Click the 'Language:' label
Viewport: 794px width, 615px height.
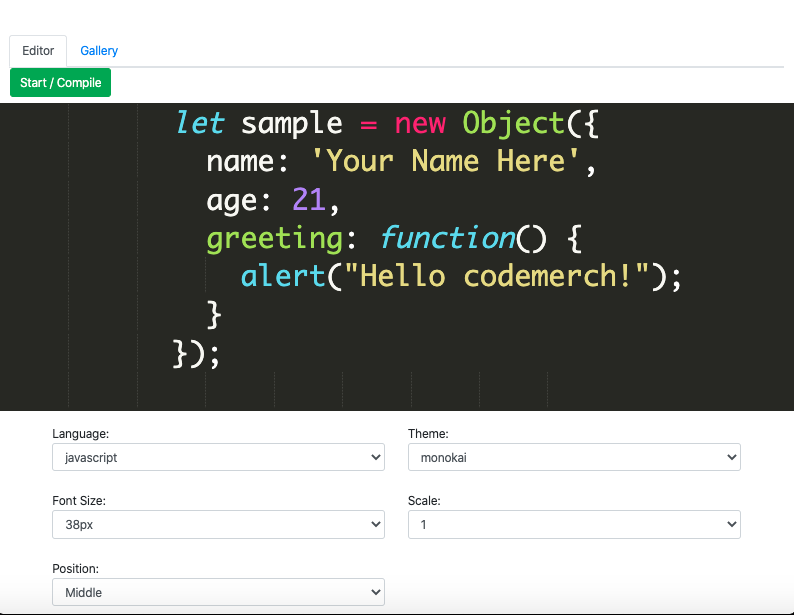pyautogui.click(x=81, y=434)
